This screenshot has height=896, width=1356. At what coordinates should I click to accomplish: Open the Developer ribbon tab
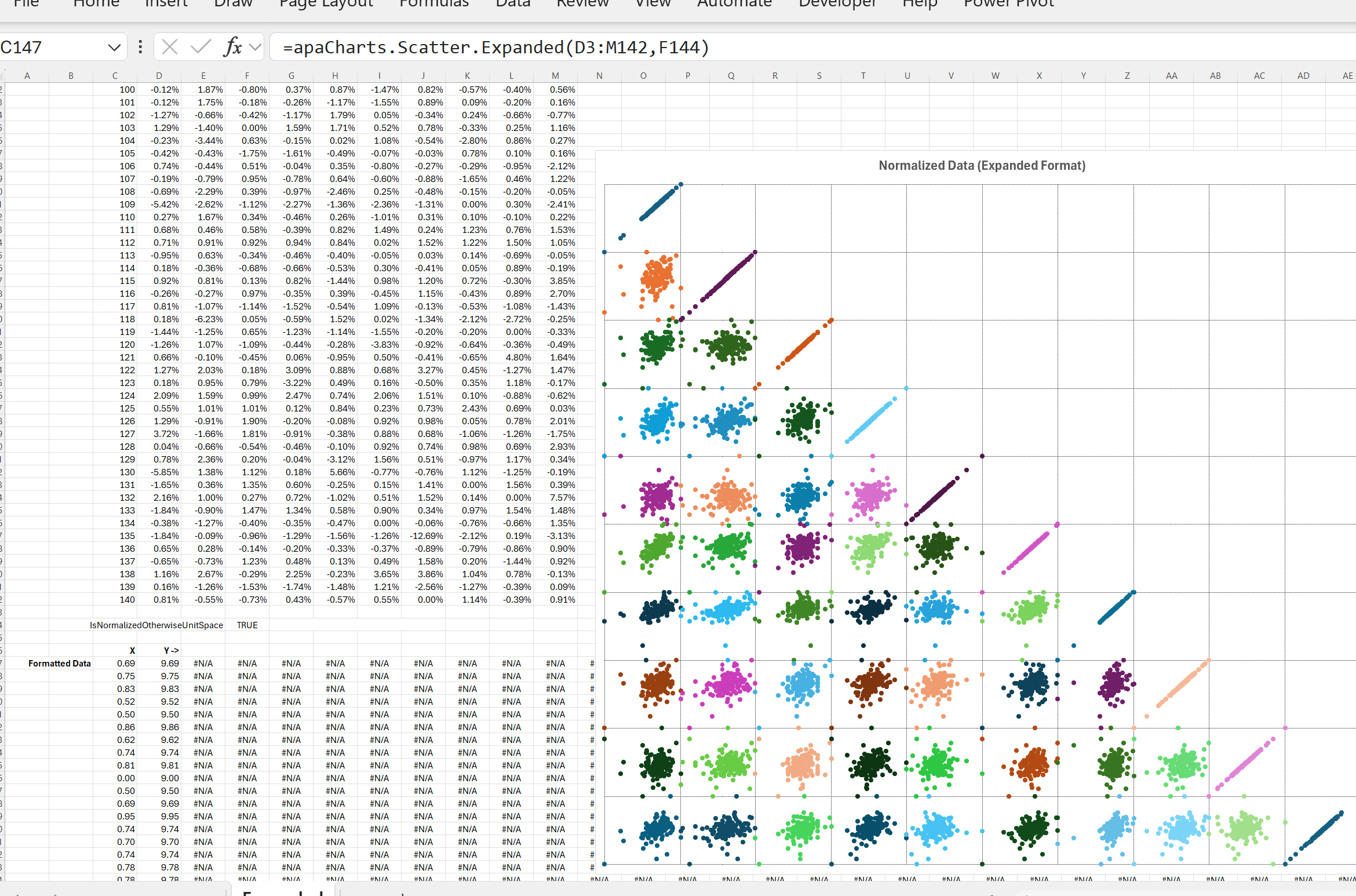[837, 4]
